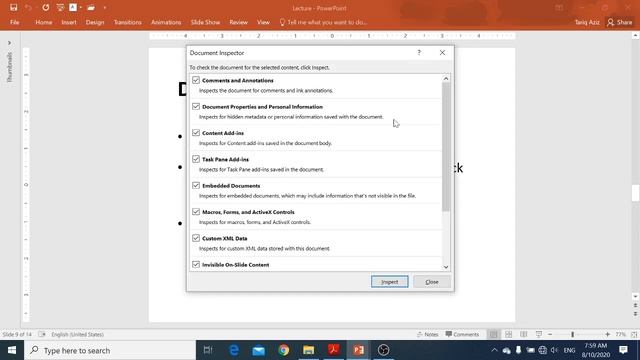Toggle the Invisible On-Slide Content checkbox
640x360 pixels.
[196, 264]
